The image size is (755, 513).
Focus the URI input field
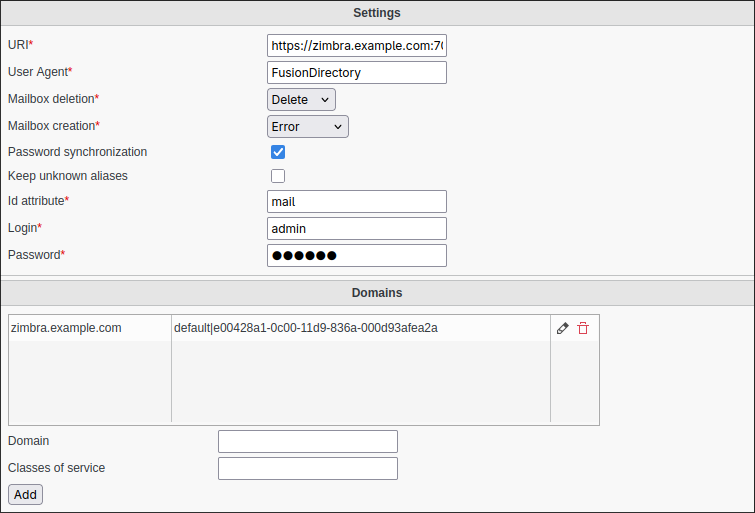click(357, 46)
